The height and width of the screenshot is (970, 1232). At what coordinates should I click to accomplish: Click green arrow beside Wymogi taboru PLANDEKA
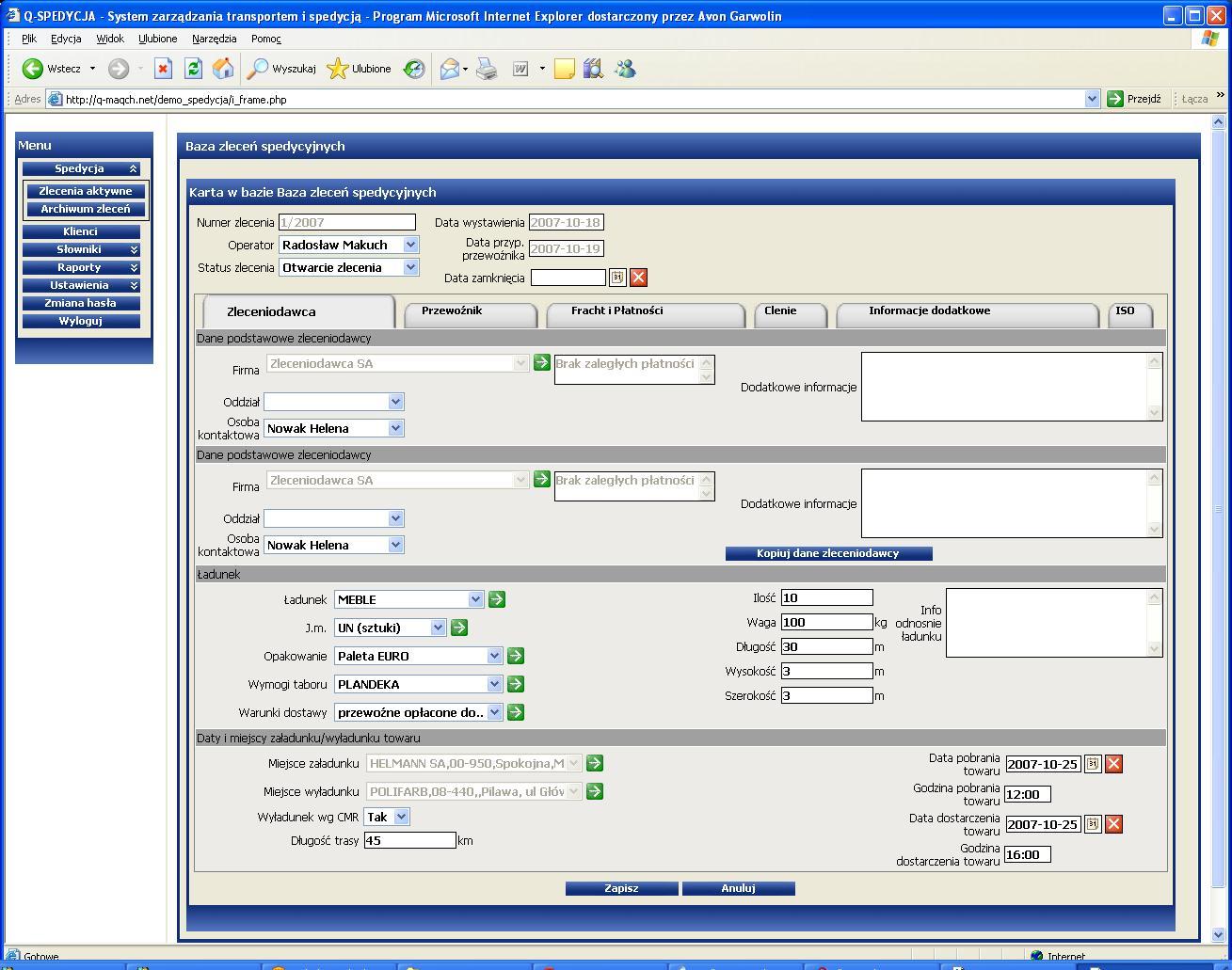(515, 684)
